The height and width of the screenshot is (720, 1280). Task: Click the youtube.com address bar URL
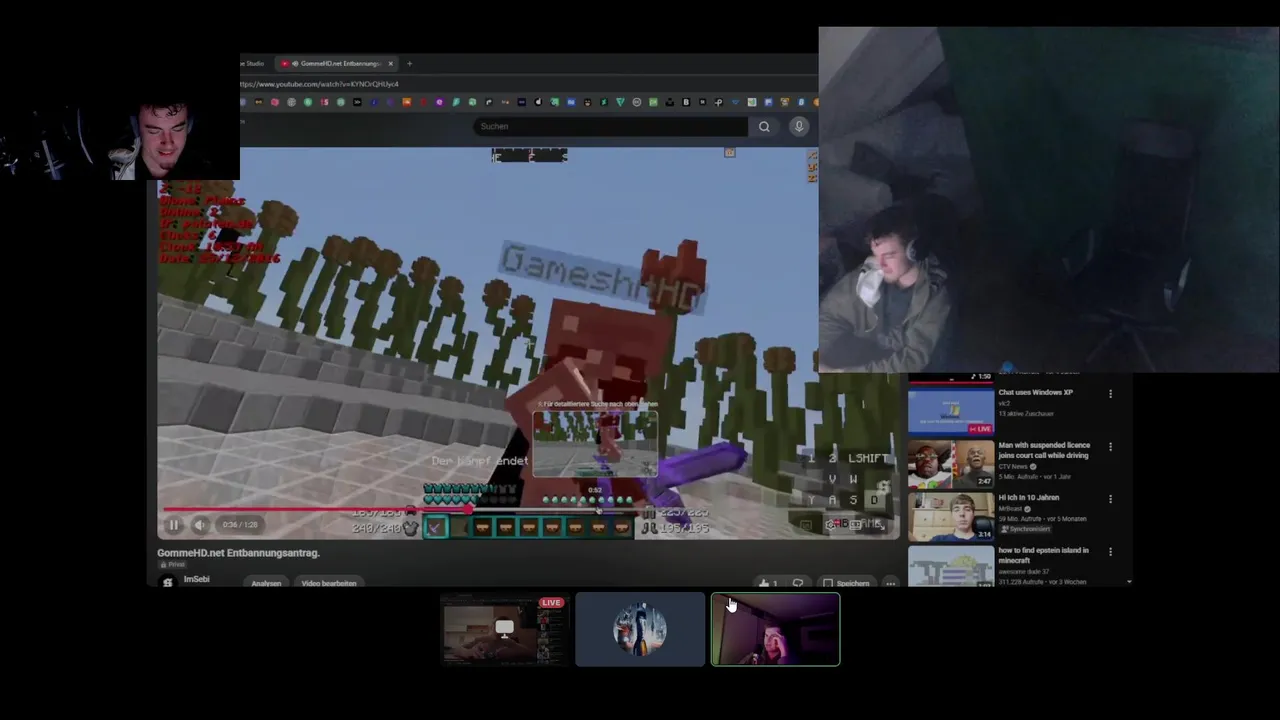[x=320, y=84]
